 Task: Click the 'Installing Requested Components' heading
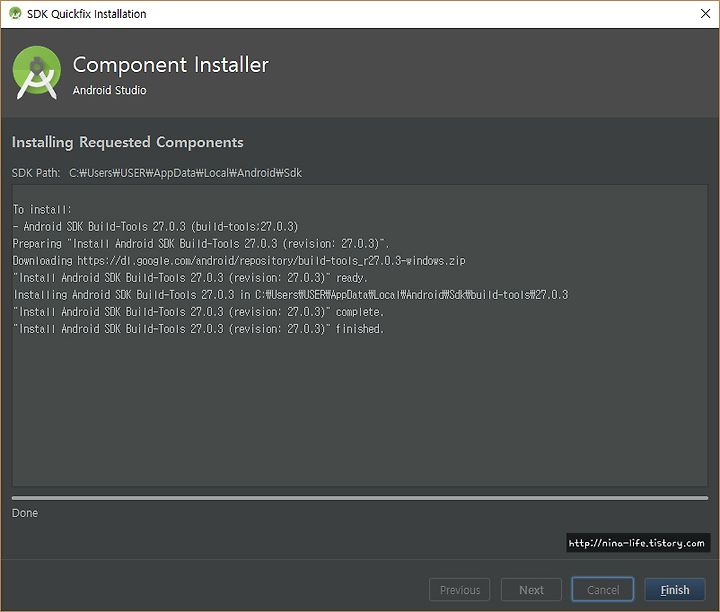pos(128,142)
